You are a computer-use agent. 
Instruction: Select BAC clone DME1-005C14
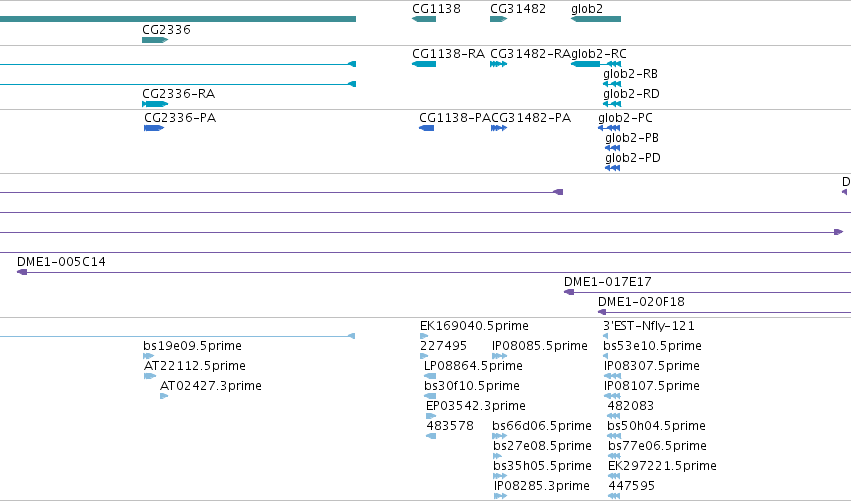click(x=434, y=272)
